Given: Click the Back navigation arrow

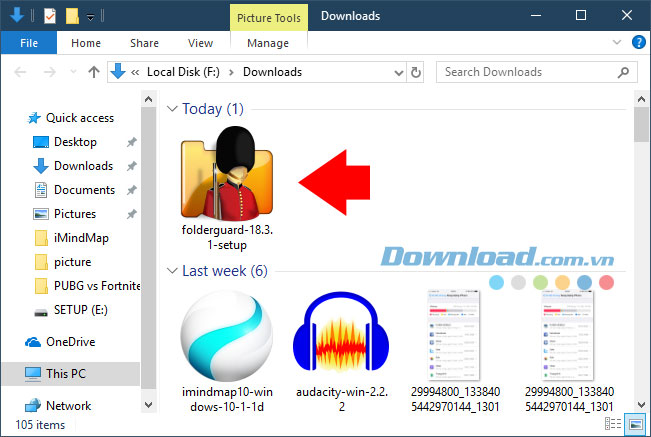Looking at the screenshot, I should (x=20, y=72).
